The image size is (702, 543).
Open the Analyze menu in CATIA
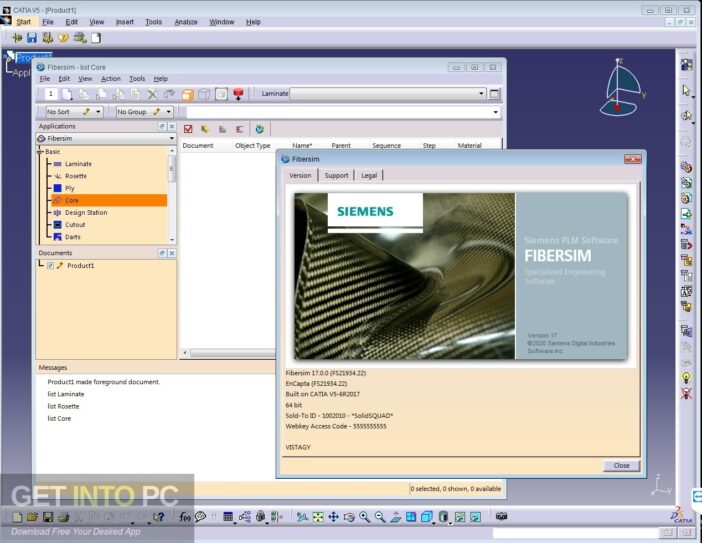(186, 22)
